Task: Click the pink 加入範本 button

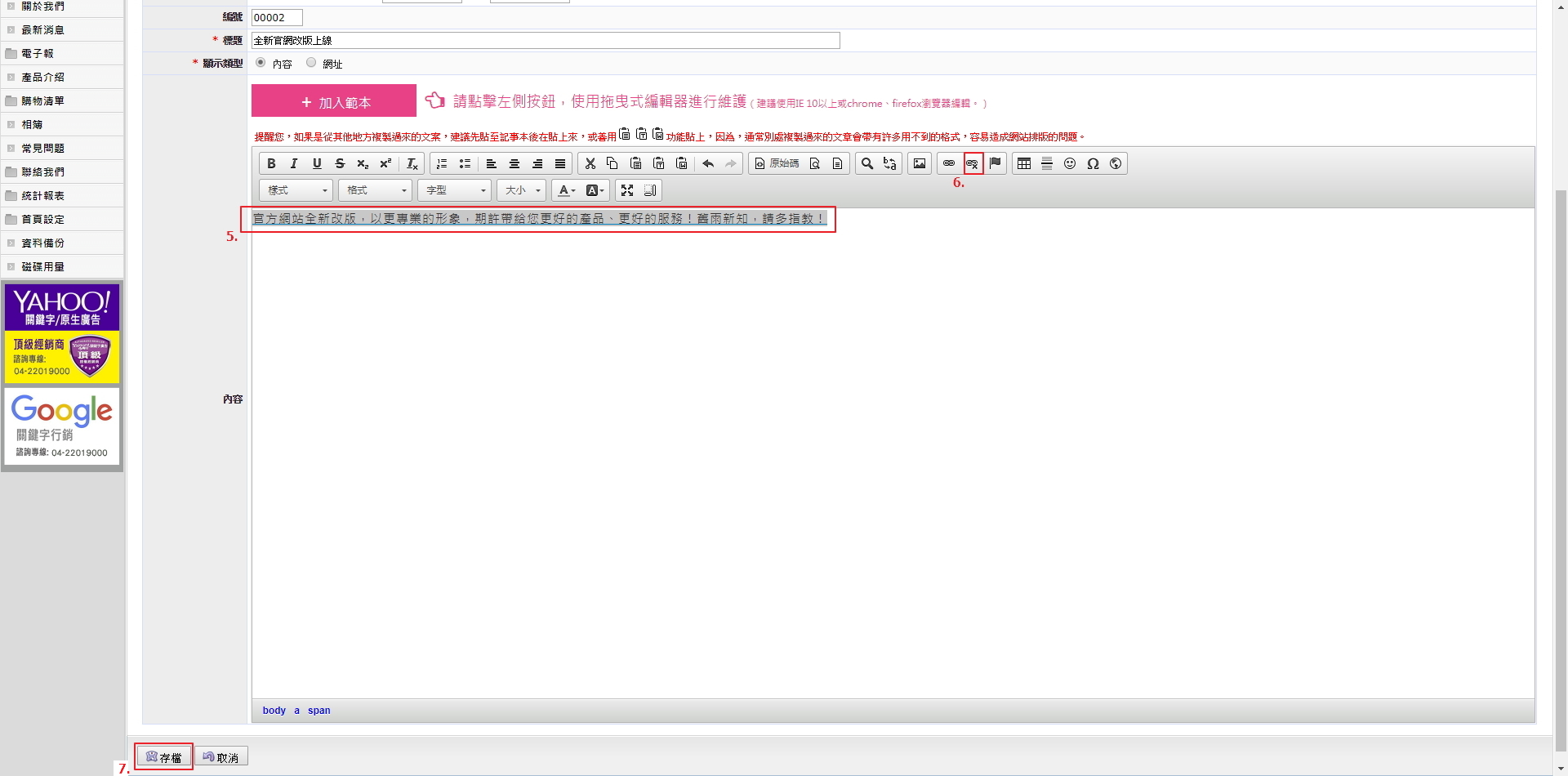Action: coord(334,101)
